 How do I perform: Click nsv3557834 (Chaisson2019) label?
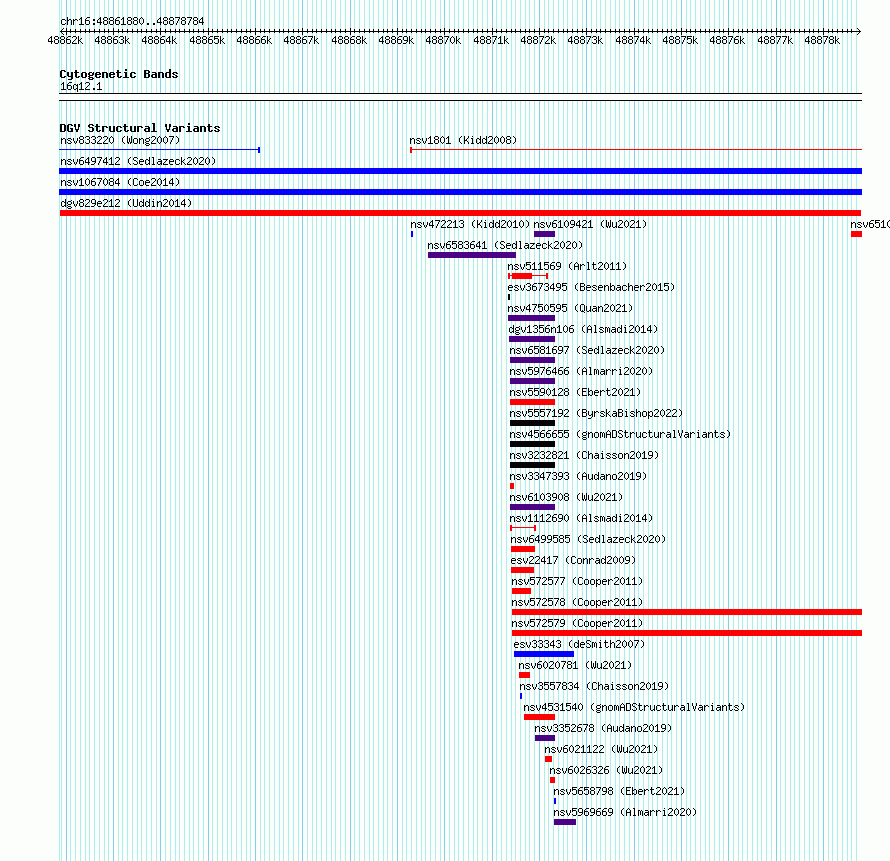(594, 686)
